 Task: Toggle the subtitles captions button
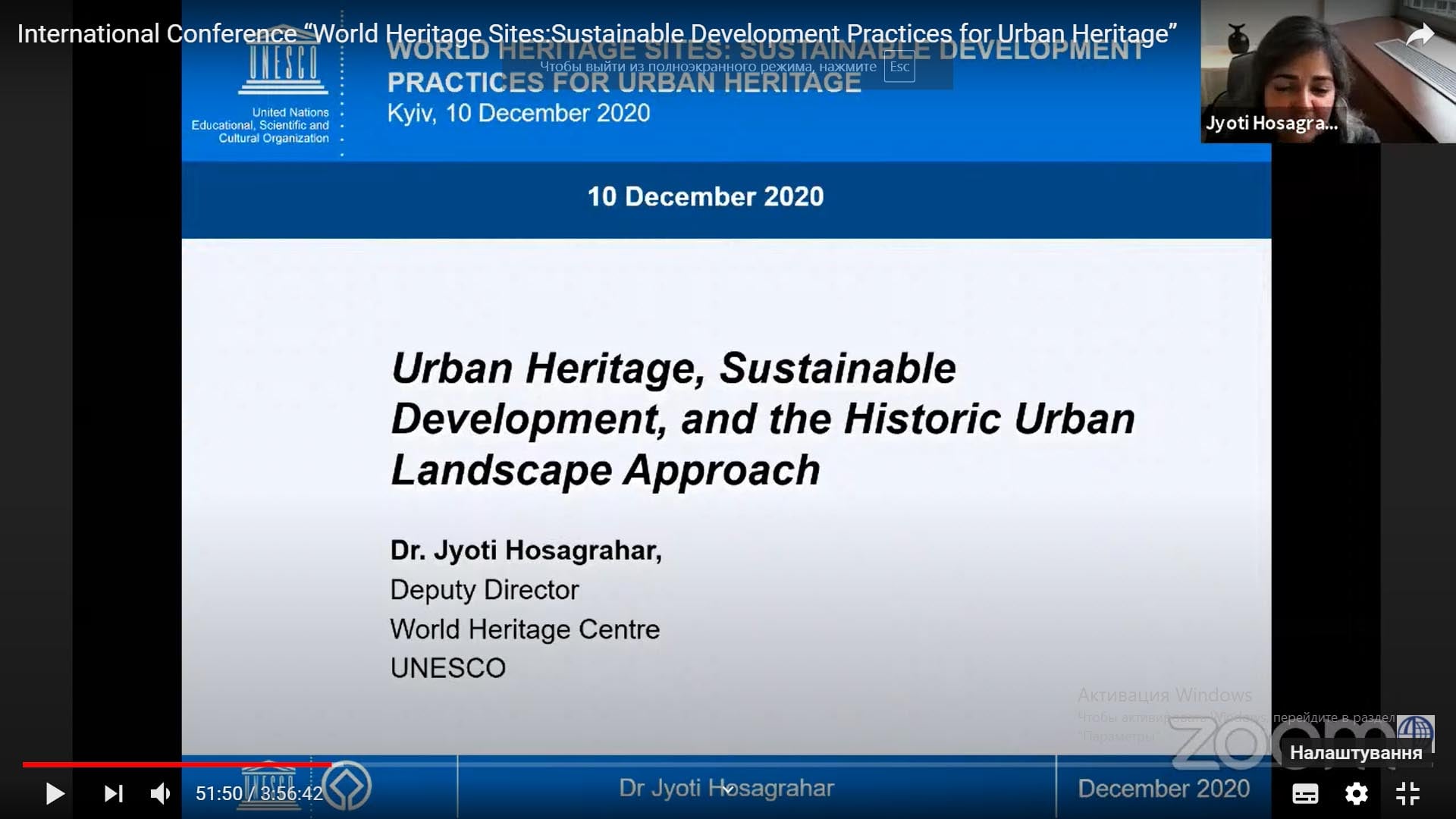click(x=1305, y=794)
